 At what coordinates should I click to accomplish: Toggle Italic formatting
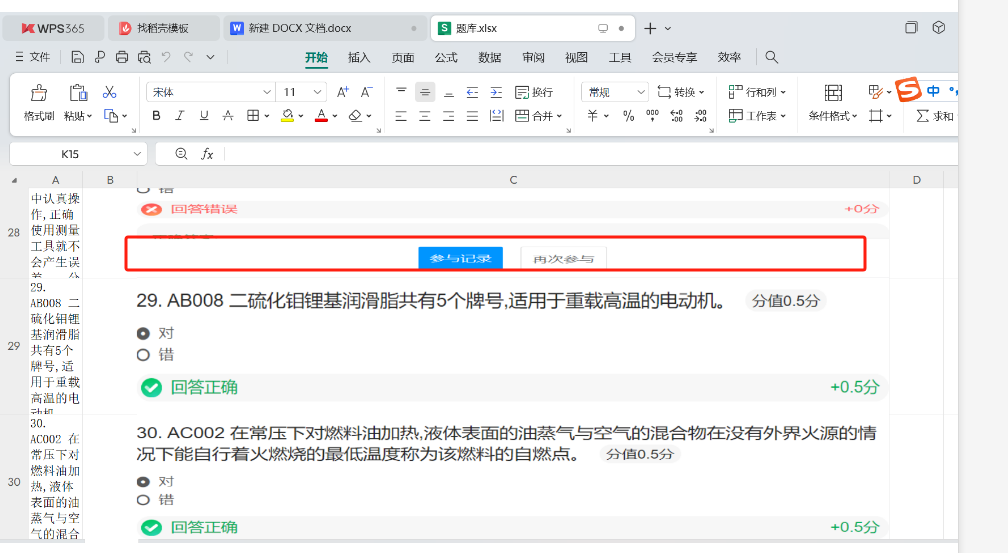(180, 116)
